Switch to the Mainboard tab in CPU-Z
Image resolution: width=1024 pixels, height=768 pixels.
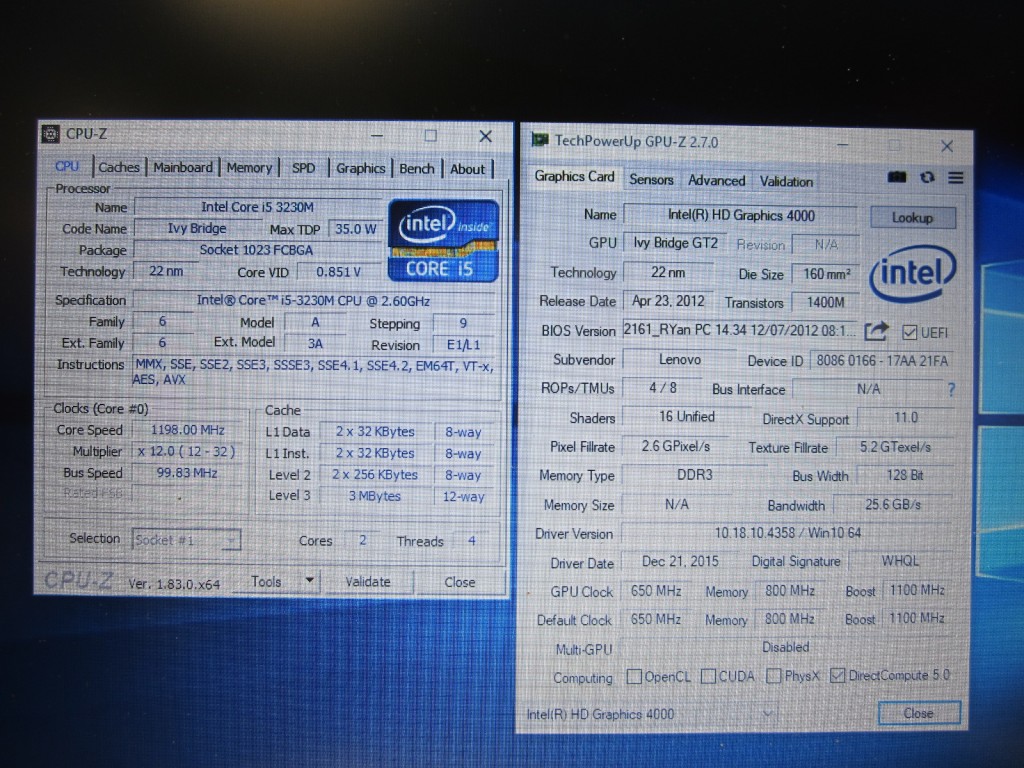coord(183,167)
